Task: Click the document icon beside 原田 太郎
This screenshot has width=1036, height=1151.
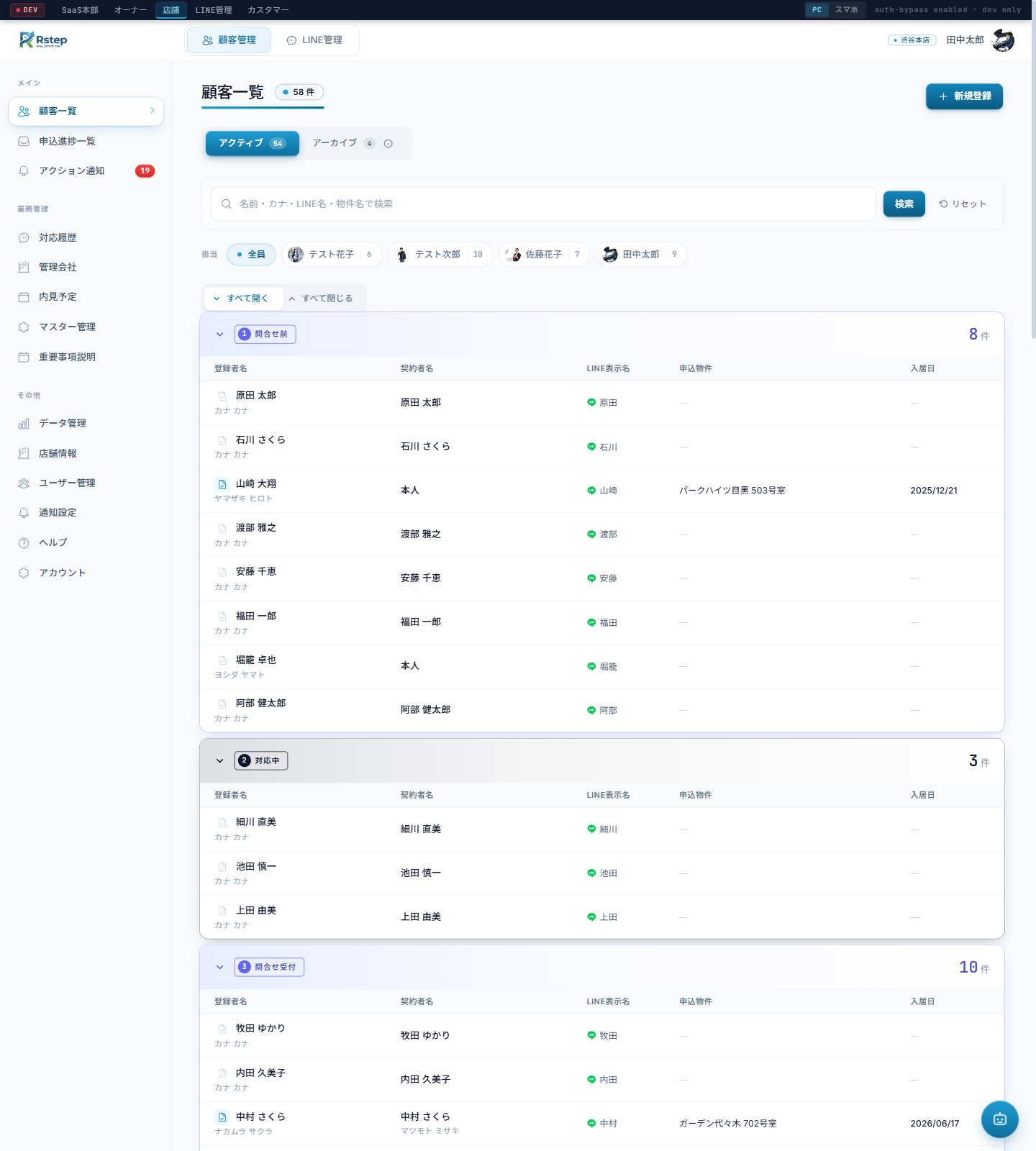Action: (x=222, y=396)
